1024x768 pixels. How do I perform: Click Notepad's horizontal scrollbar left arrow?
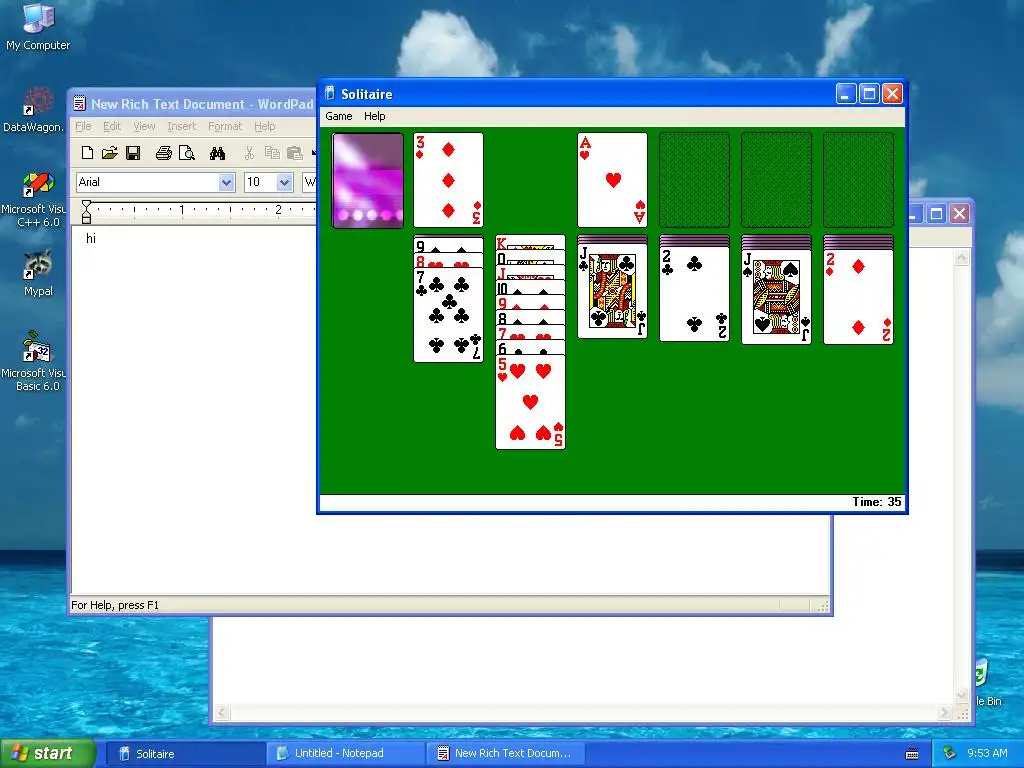[x=222, y=712]
